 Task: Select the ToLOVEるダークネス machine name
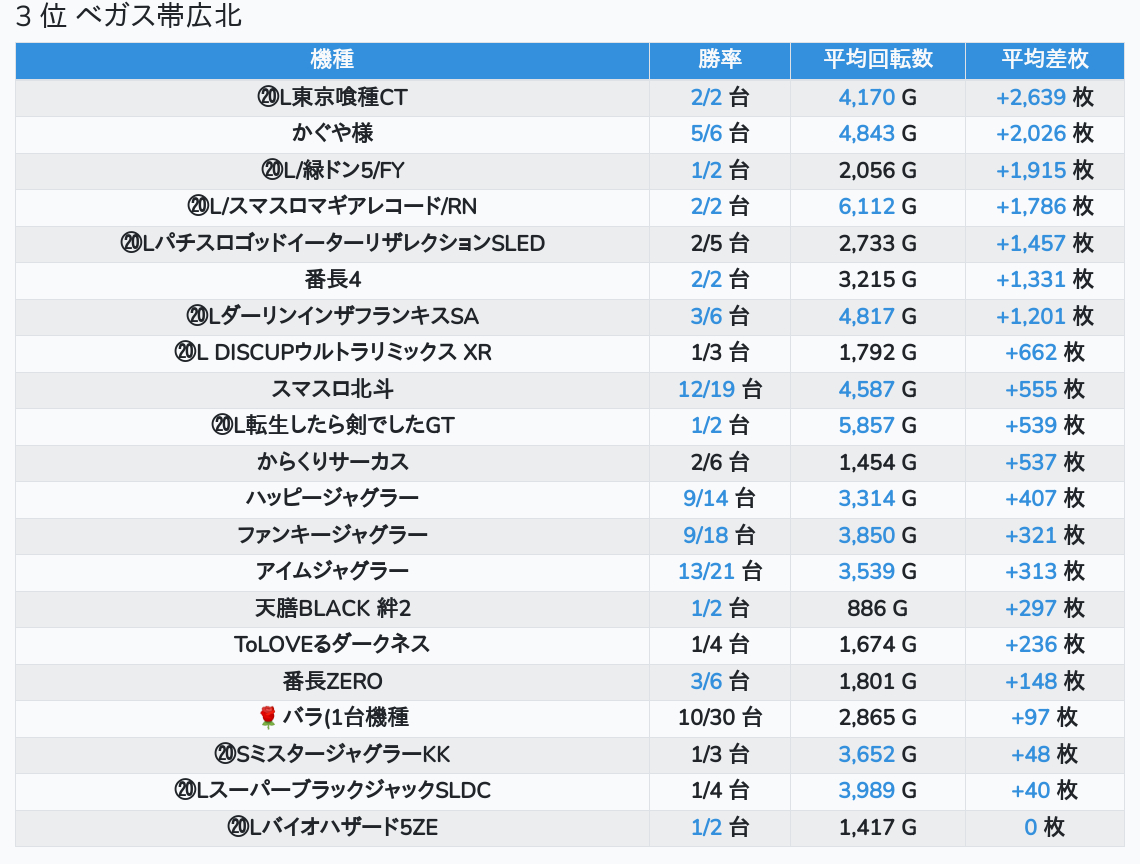pyautogui.click(x=332, y=644)
